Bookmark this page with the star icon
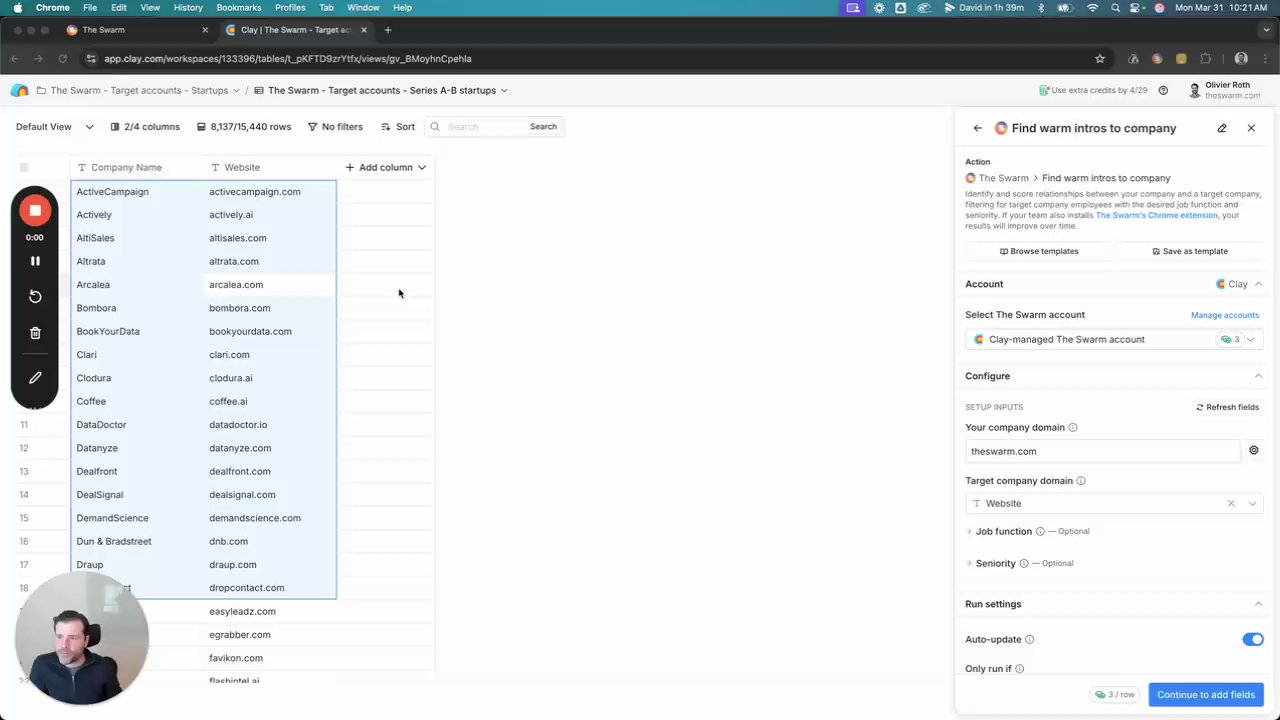 point(1100,58)
